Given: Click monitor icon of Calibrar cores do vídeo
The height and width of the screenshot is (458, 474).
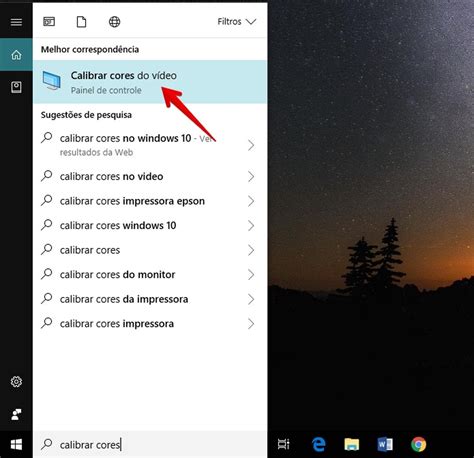Looking at the screenshot, I should click(x=52, y=80).
